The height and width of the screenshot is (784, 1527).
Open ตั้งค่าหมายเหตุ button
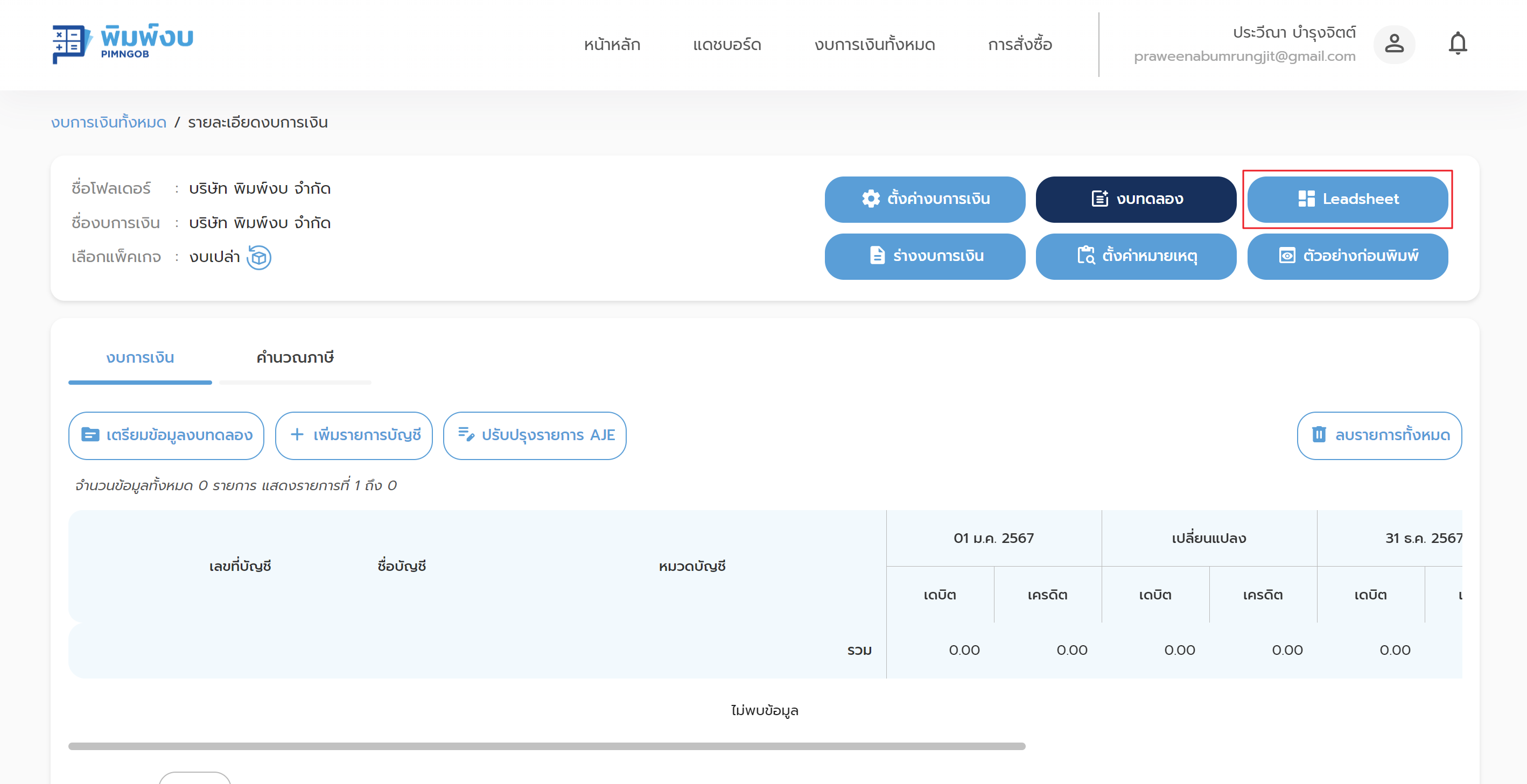pyautogui.click(x=1136, y=256)
